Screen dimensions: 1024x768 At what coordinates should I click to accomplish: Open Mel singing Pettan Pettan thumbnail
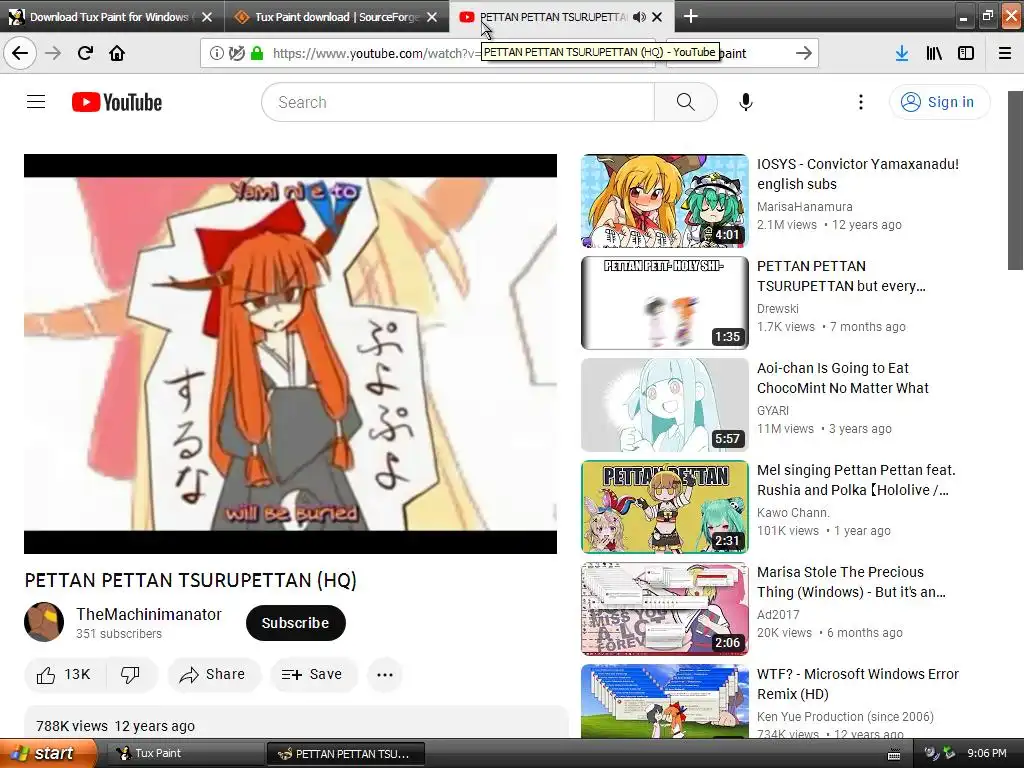[665, 507]
